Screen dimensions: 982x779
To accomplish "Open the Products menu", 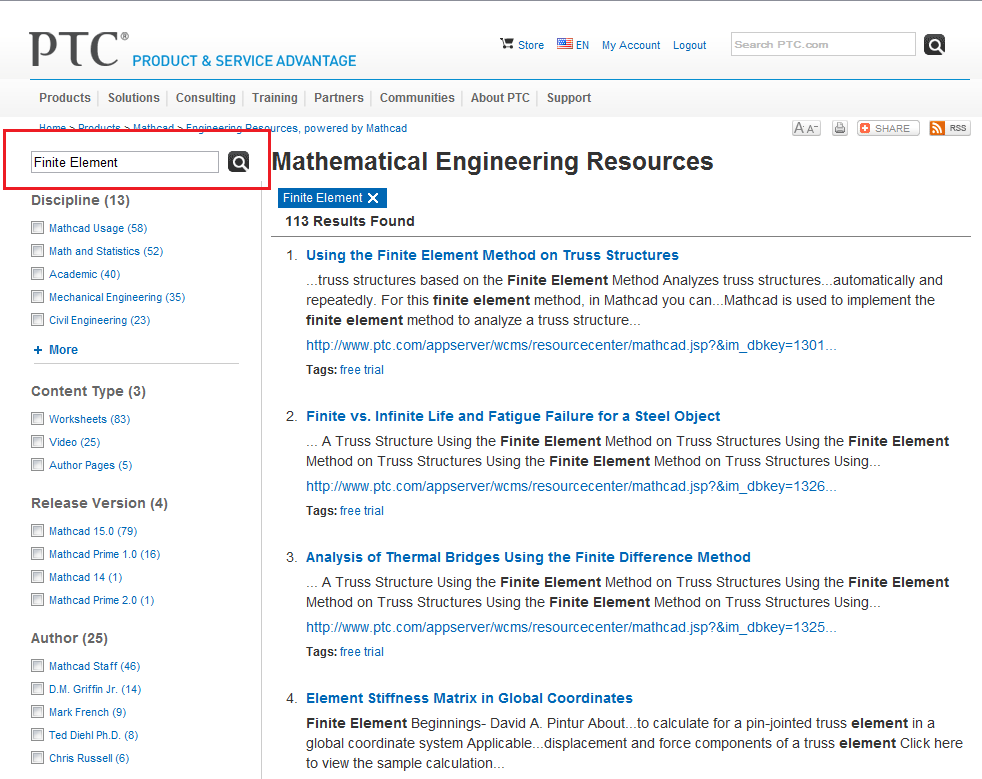I will (x=65, y=98).
